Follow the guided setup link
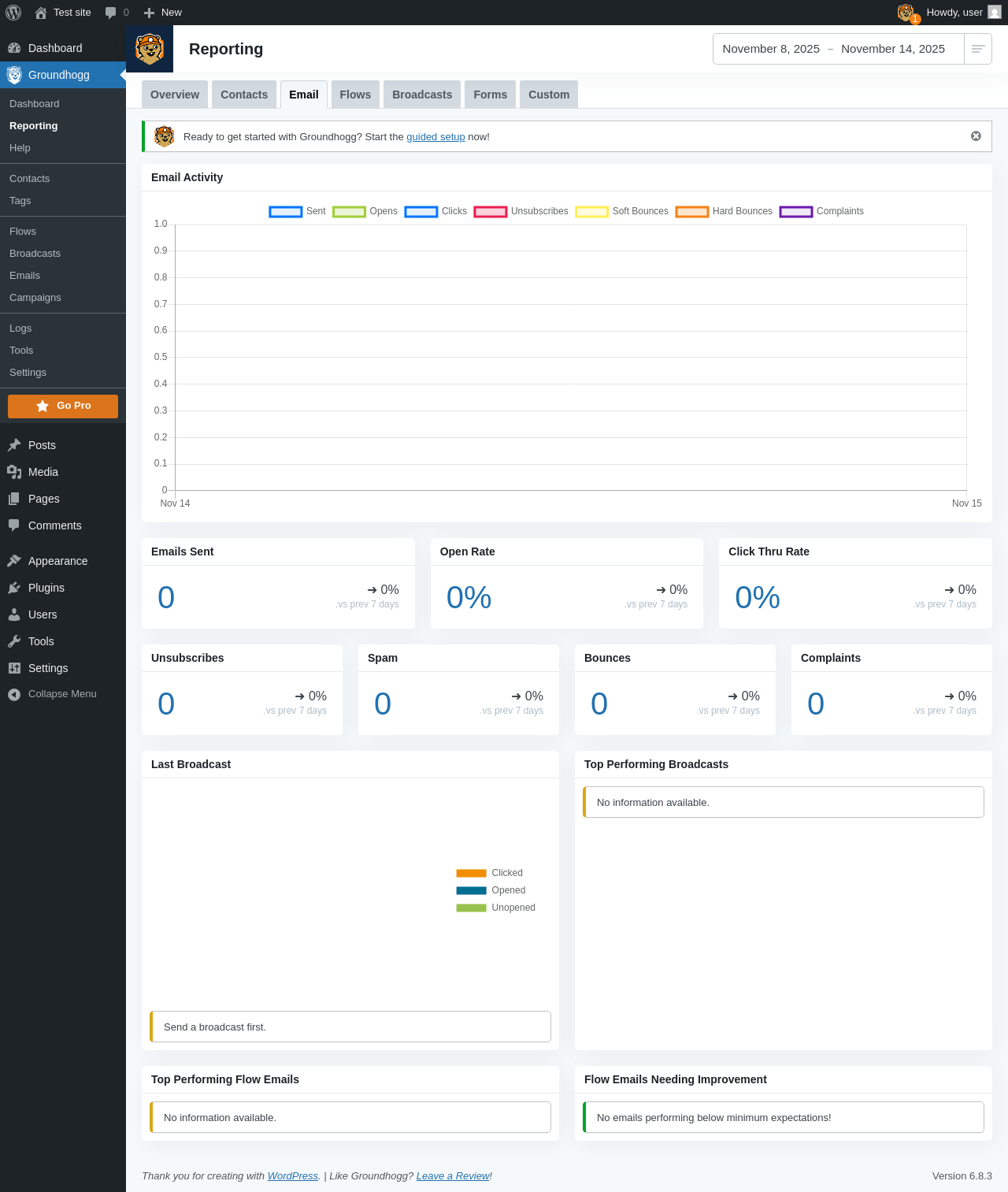Screen dimensions: 1008x1192 [x=435, y=137]
